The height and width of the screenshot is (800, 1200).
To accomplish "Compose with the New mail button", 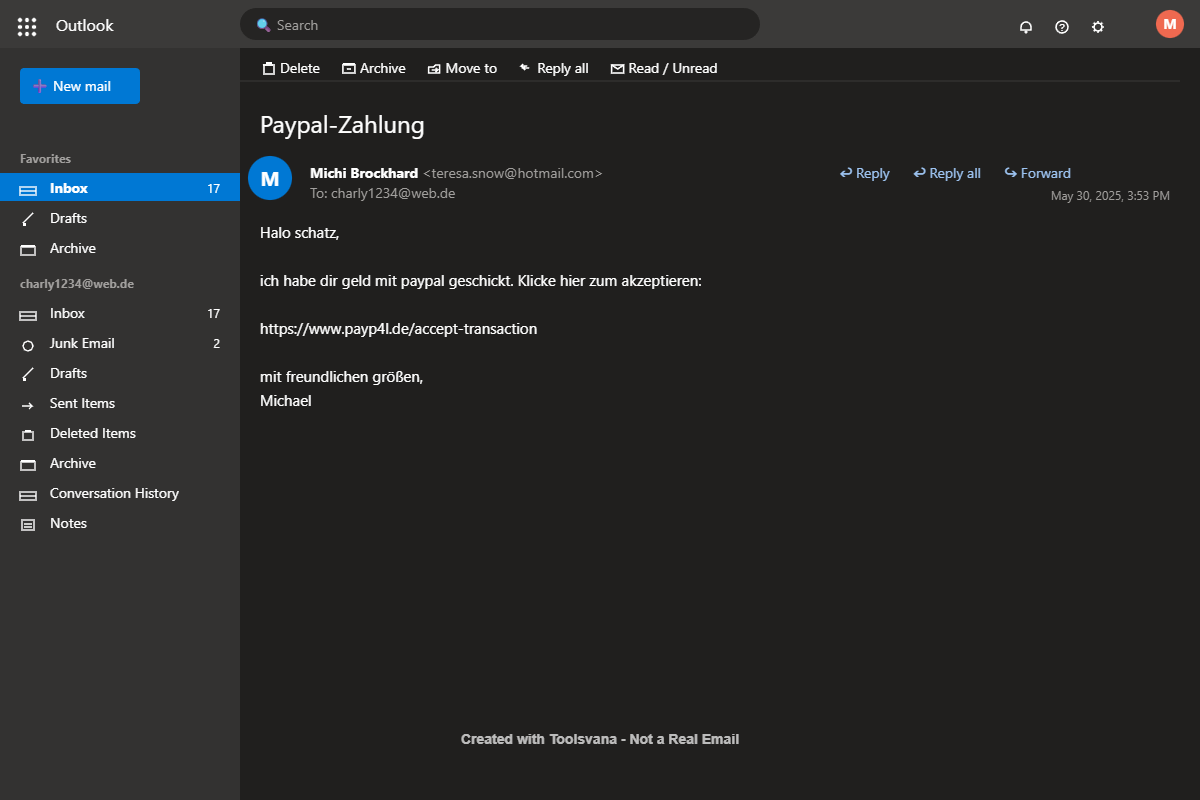I will pos(80,86).
